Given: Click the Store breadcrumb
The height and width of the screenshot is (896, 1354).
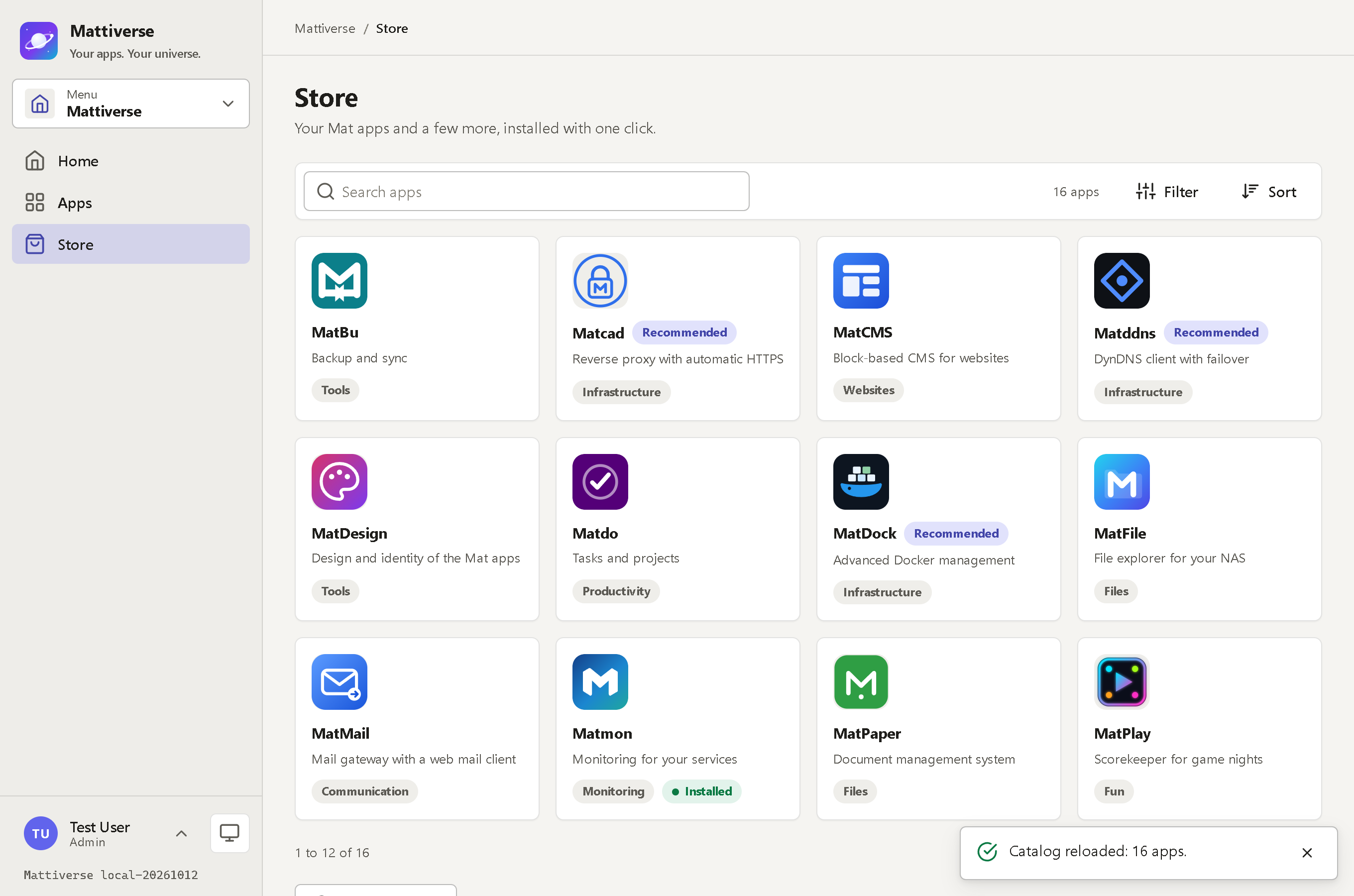Looking at the screenshot, I should 392,28.
